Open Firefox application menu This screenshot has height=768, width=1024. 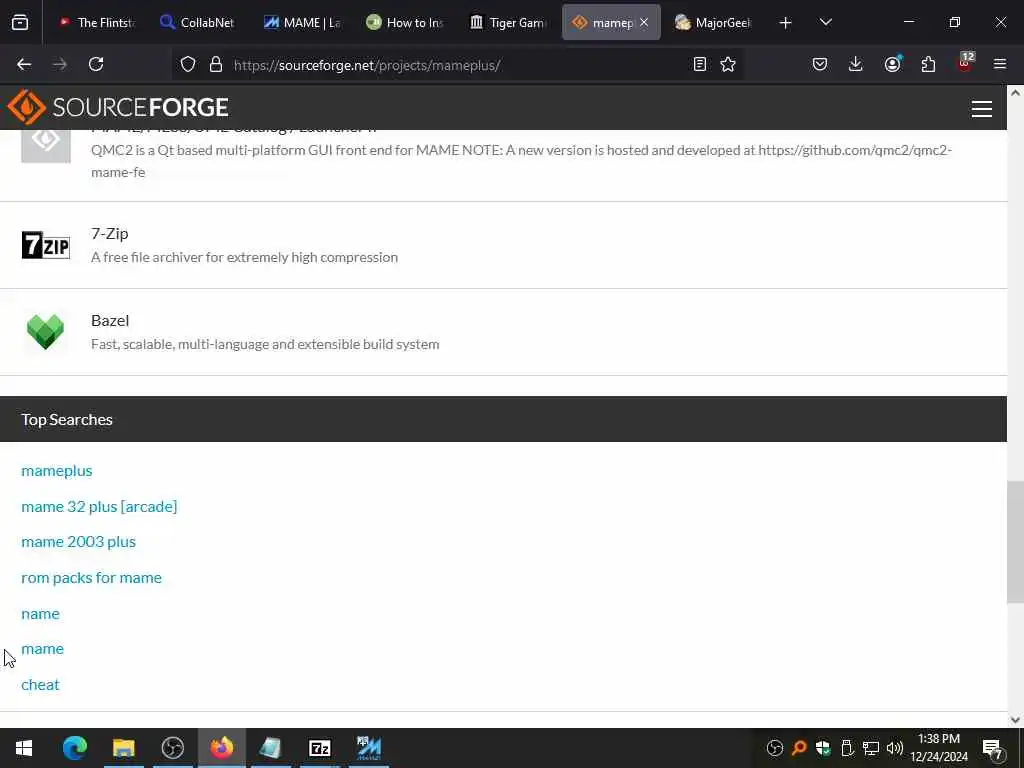click(1000, 64)
